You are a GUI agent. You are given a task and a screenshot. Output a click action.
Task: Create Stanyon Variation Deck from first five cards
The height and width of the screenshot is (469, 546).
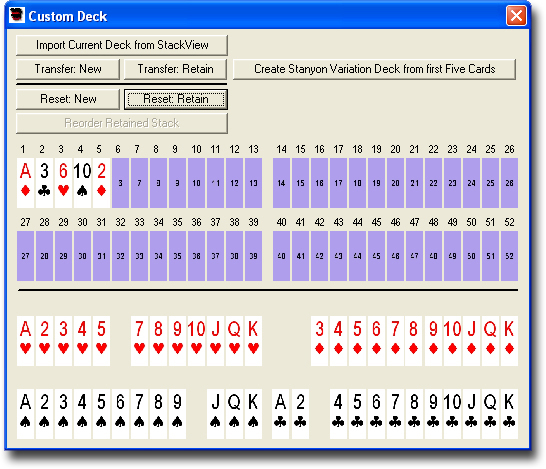click(x=374, y=69)
